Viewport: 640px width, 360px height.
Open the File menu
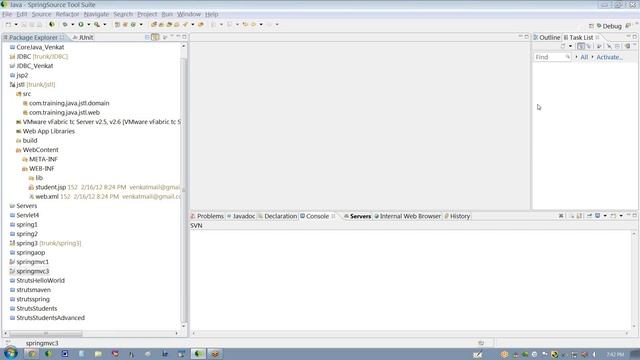[x=7, y=14]
